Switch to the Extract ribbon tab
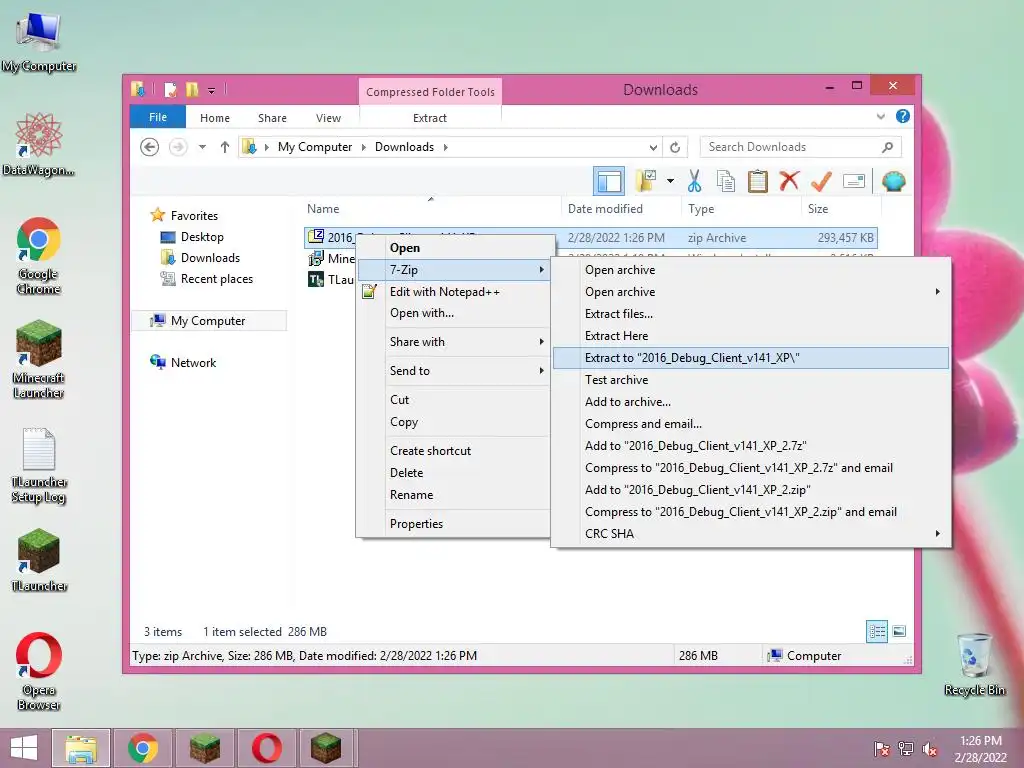The width and height of the screenshot is (1024, 768). point(430,118)
